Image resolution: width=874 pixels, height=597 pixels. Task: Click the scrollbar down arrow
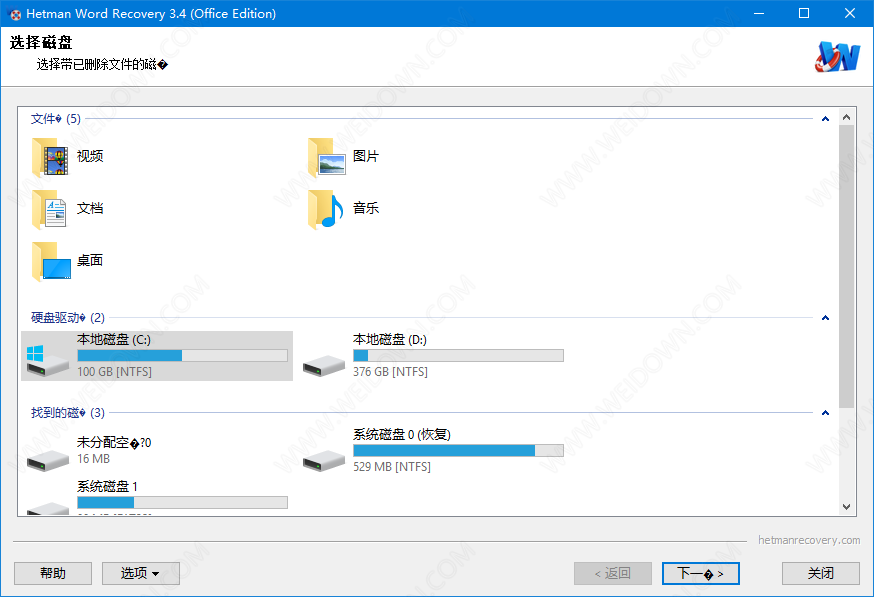click(847, 507)
